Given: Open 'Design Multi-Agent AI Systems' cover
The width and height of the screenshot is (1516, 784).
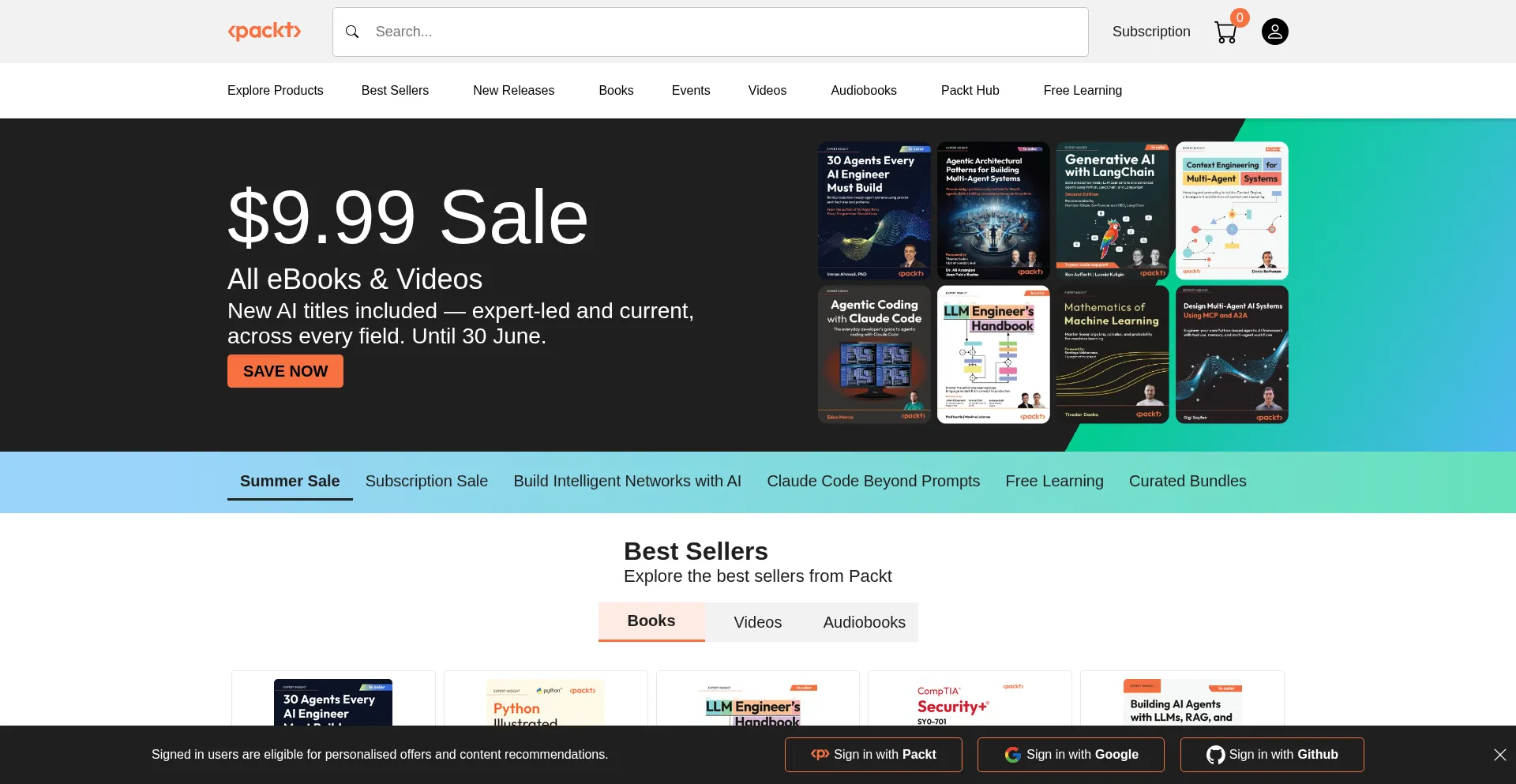Looking at the screenshot, I should click(1232, 354).
